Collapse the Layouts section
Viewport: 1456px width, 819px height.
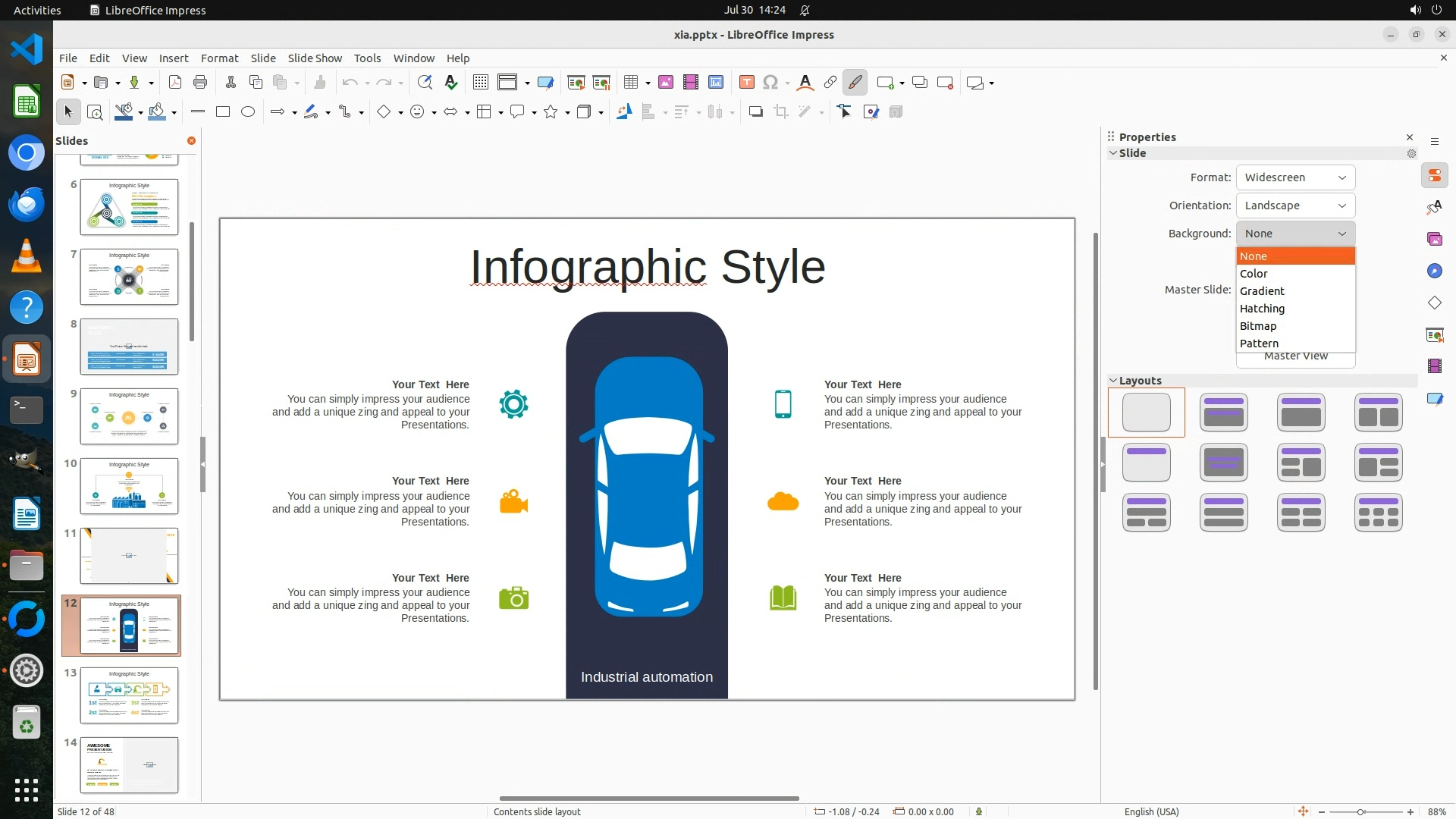(1113, 381)
